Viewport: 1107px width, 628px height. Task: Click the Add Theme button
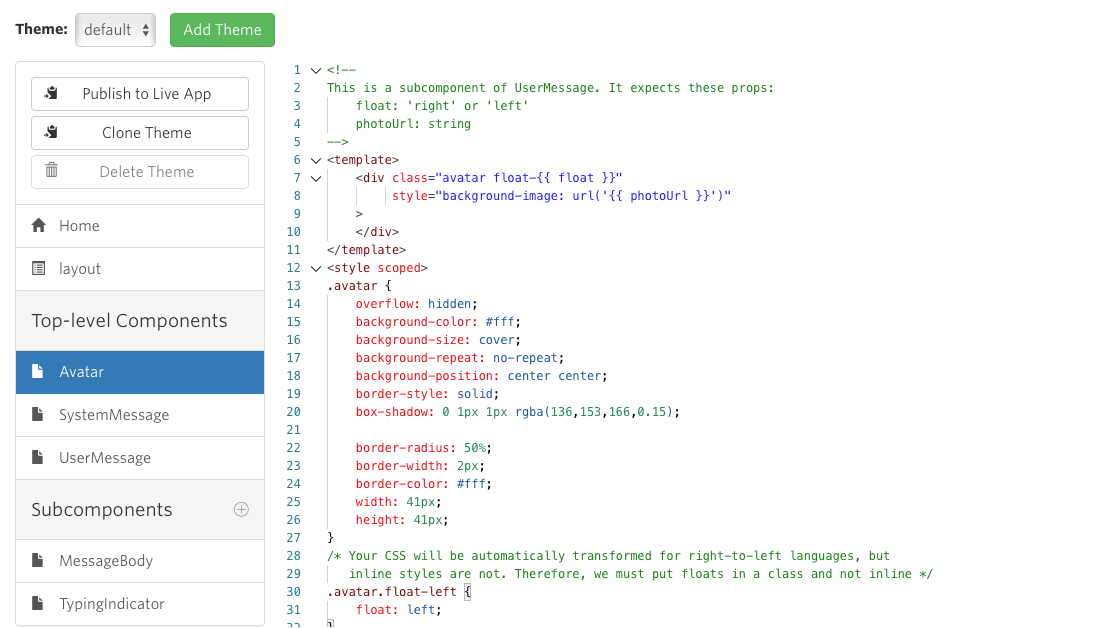click(222, 30)
